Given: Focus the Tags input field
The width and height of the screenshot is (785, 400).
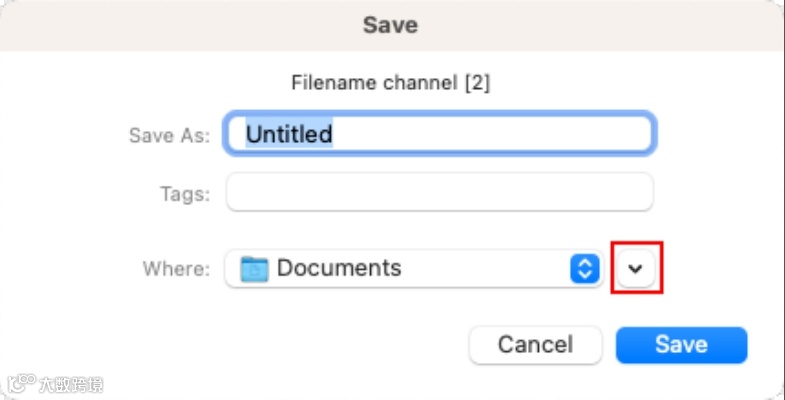Looking at the screenshot, I should (440, 193).
